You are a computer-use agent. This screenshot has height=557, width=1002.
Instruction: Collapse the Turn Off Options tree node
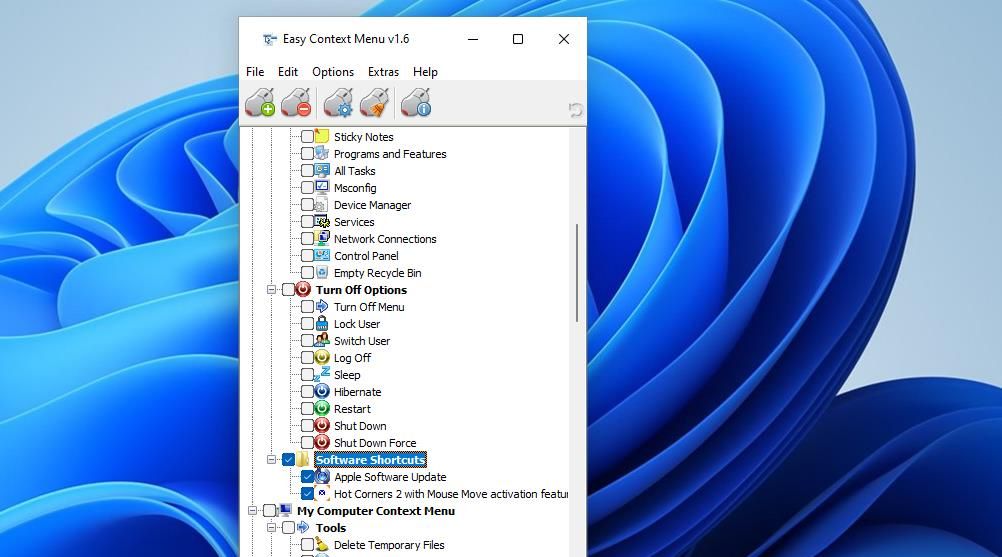[x=271, y=290]
